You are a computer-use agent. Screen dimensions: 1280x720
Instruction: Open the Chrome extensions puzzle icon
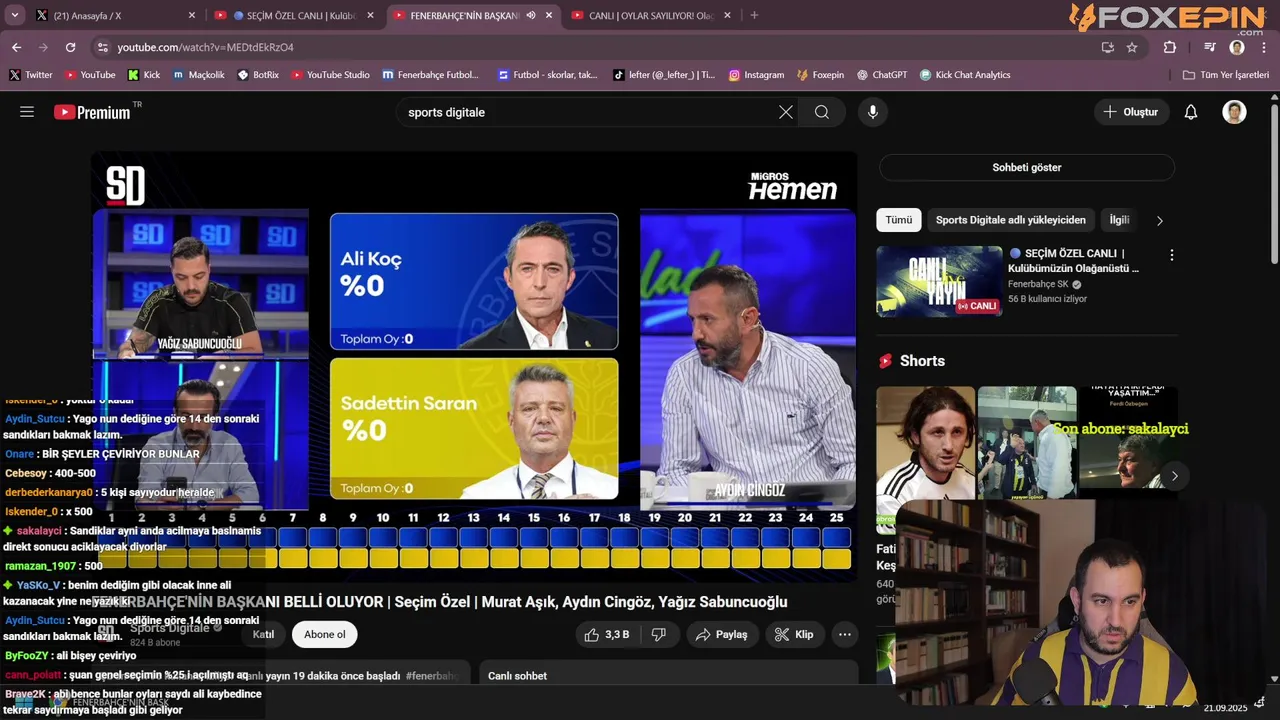click(1170, 47)
